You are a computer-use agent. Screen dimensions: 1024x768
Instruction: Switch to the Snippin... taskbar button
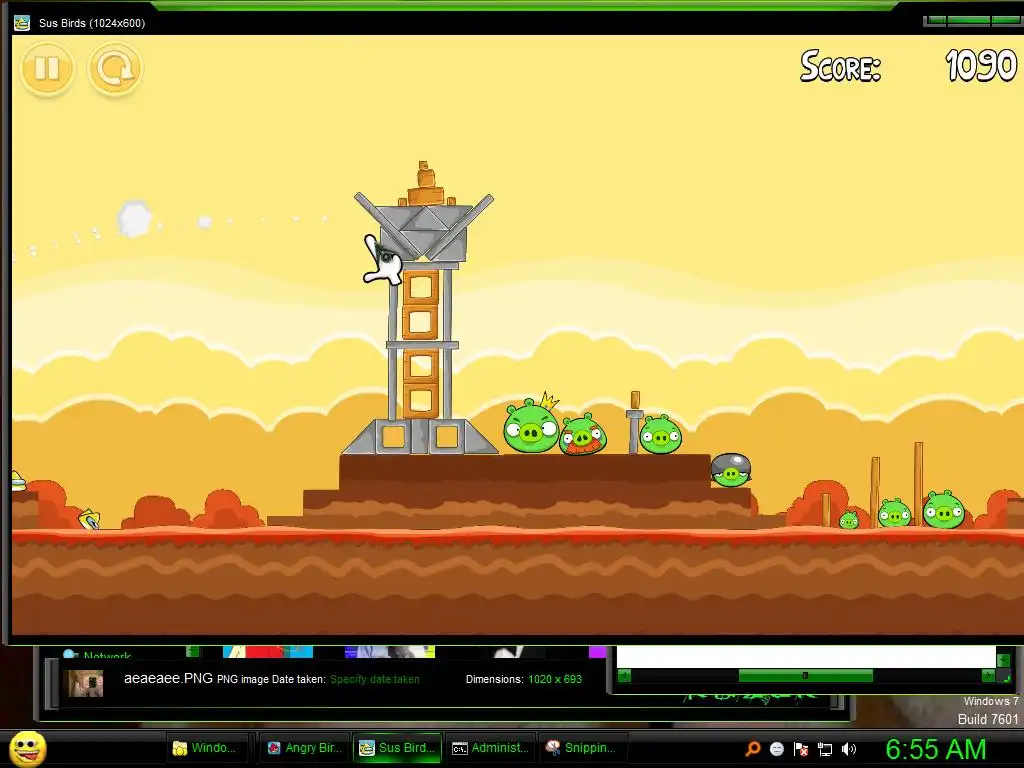(x=584, y=748)
